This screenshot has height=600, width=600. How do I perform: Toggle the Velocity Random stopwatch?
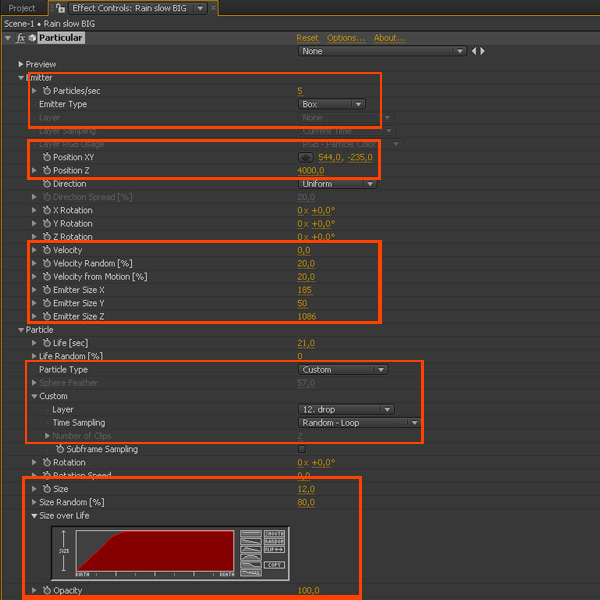47,263
